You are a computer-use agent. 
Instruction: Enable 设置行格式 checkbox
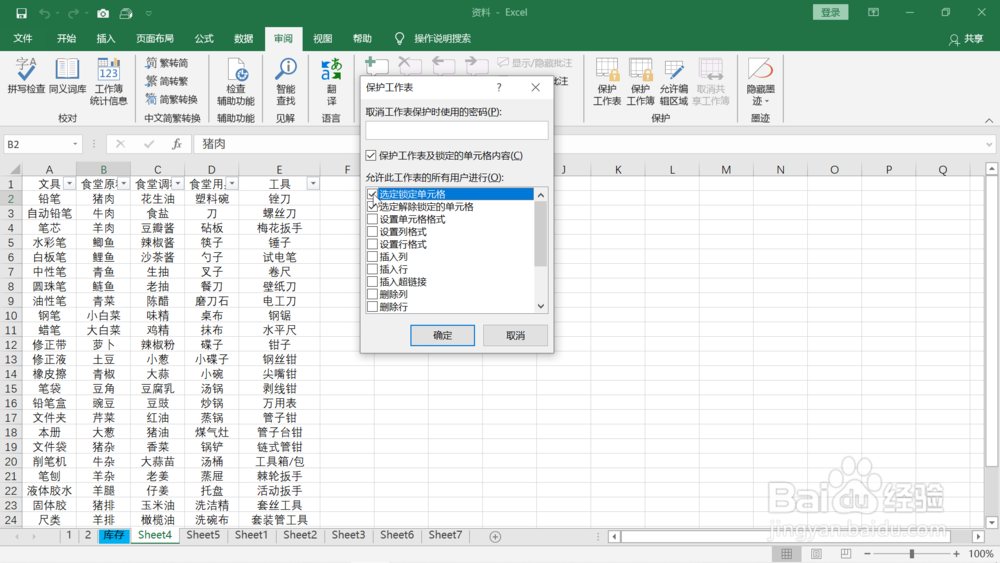click(372, 244)
